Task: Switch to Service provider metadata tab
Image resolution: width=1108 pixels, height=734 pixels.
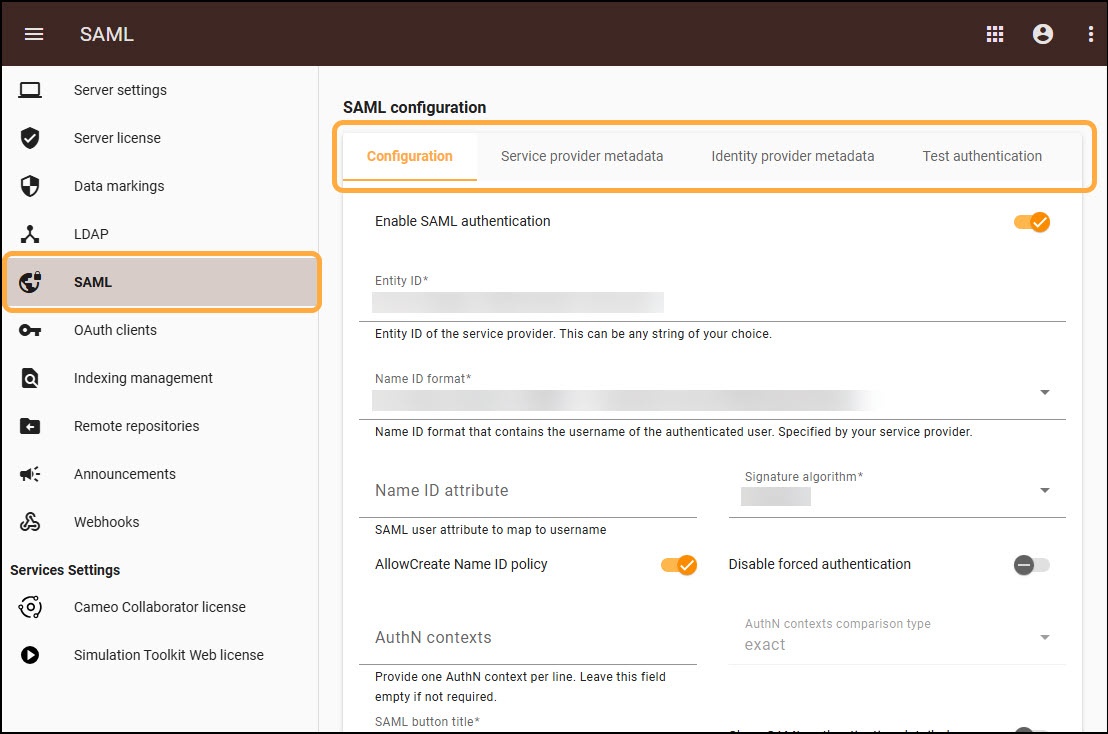Action: 582,156
